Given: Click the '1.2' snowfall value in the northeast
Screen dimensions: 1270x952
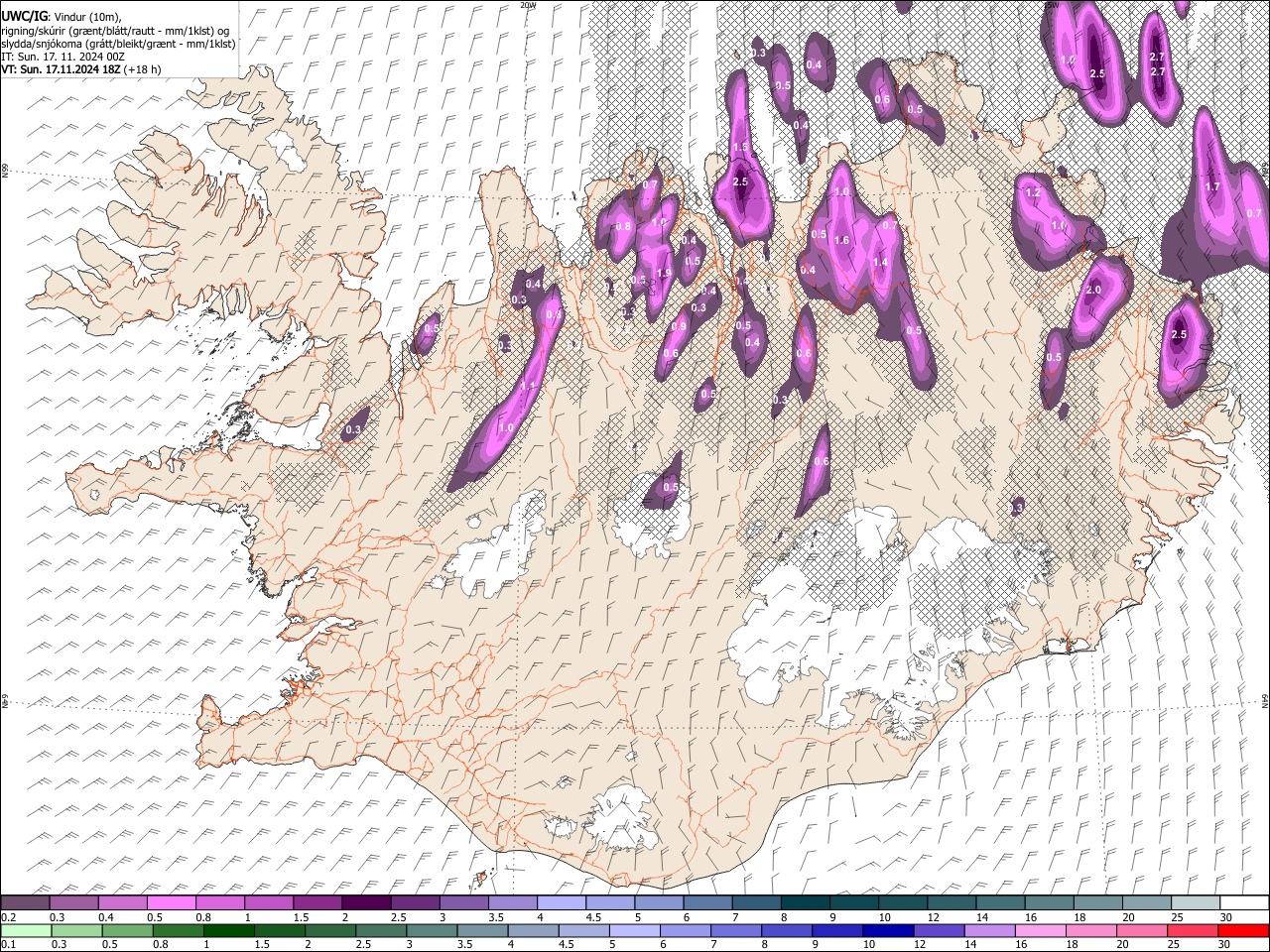Looking at the screenshot, I should coord(1032,192).
